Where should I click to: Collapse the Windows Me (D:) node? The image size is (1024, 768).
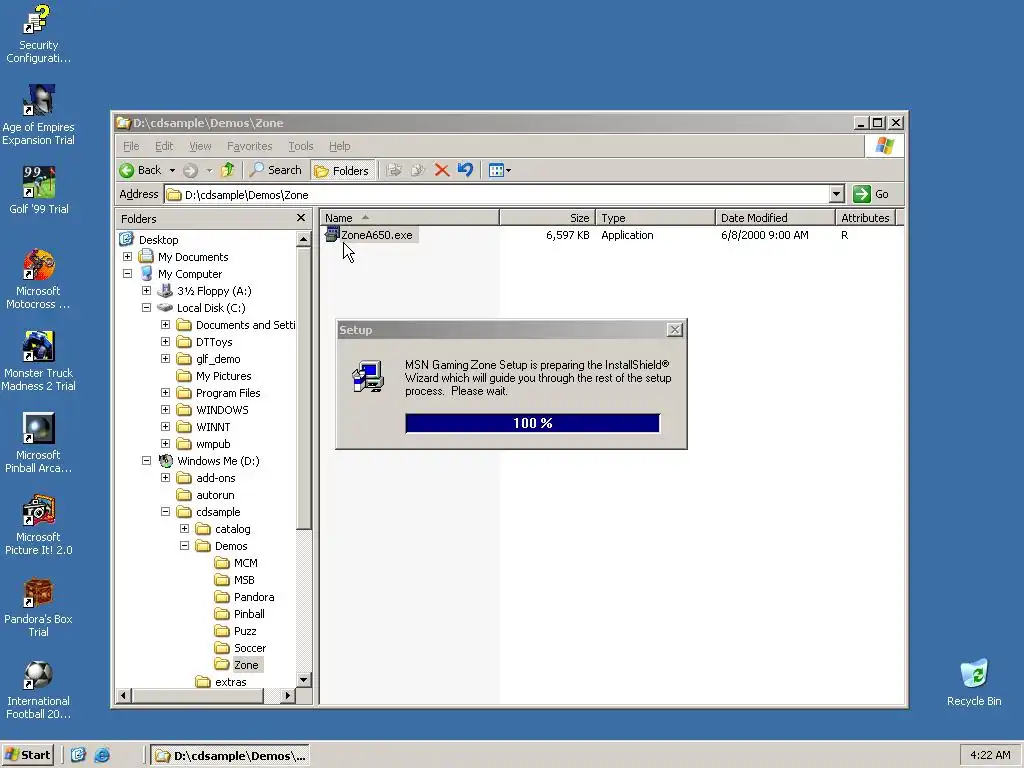(x=147, y=460)
